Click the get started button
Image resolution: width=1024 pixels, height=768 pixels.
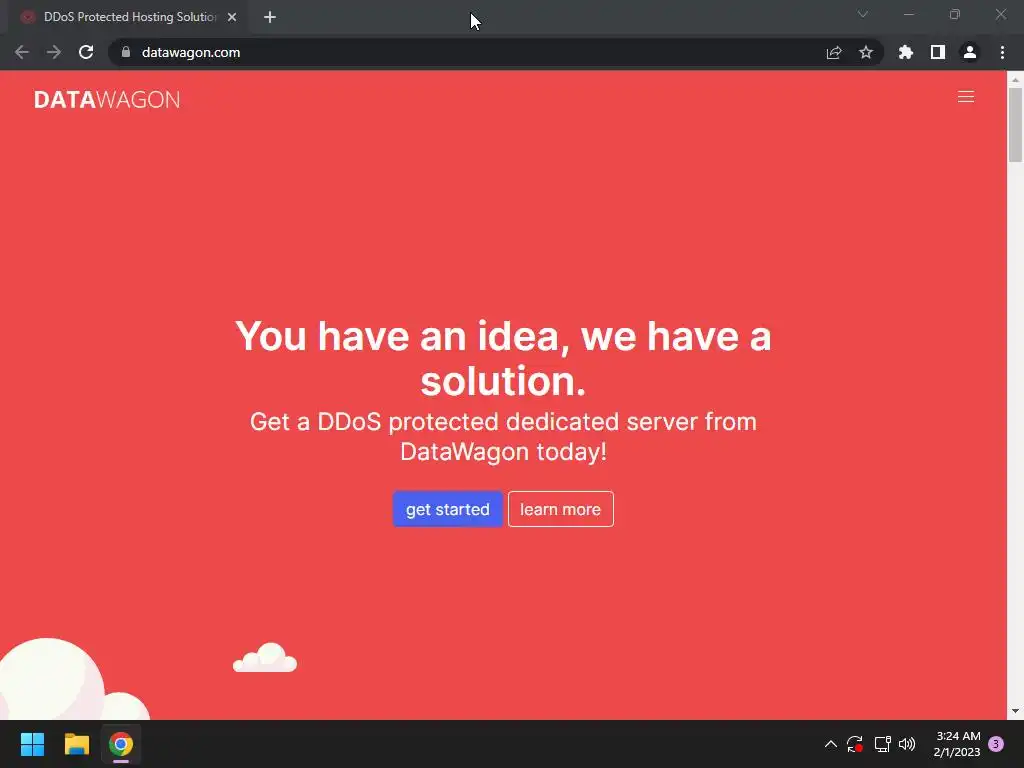pyautogui.click(x=447, y=509)
